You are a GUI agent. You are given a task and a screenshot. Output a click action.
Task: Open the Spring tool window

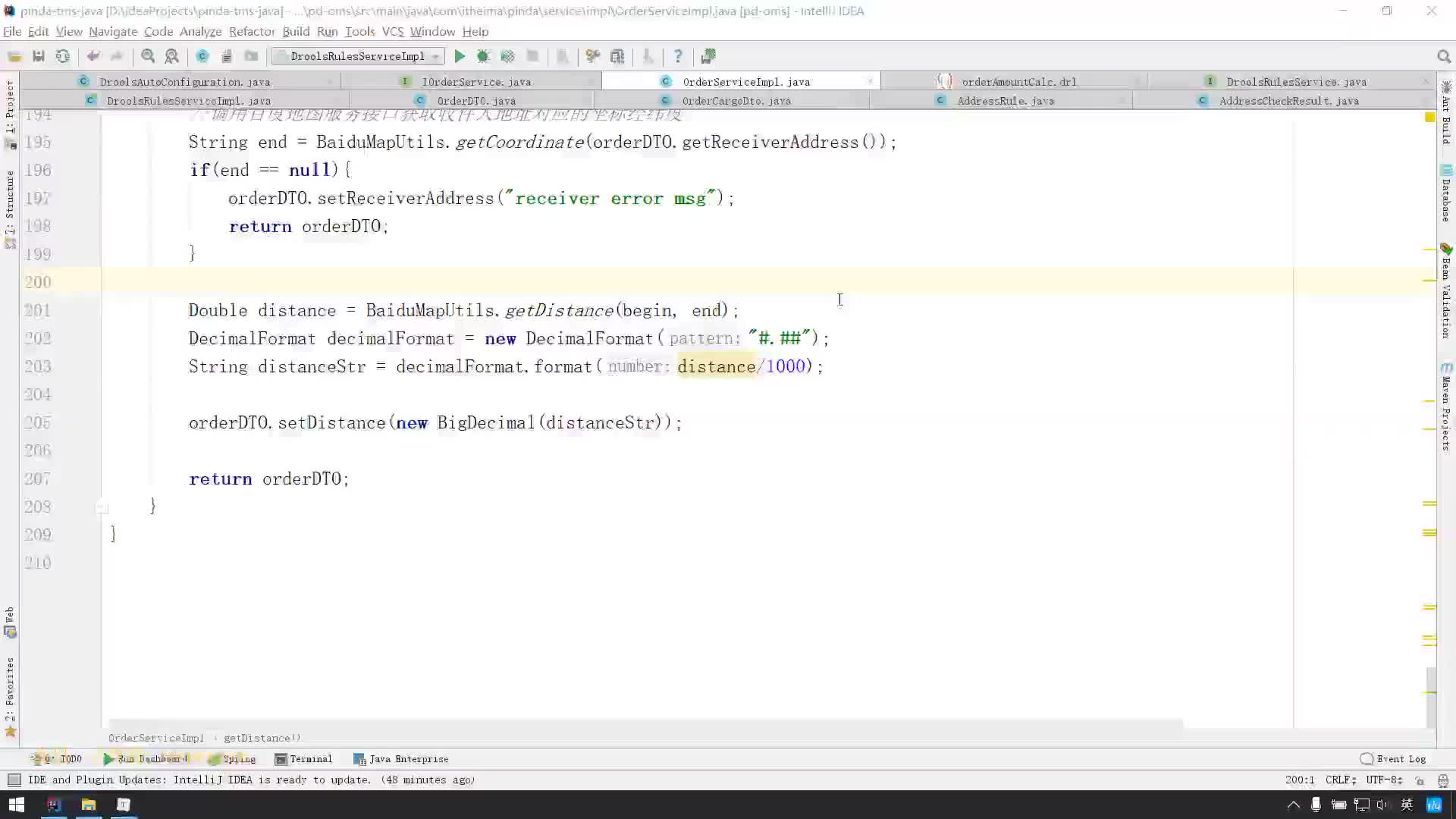click(232, 758)
